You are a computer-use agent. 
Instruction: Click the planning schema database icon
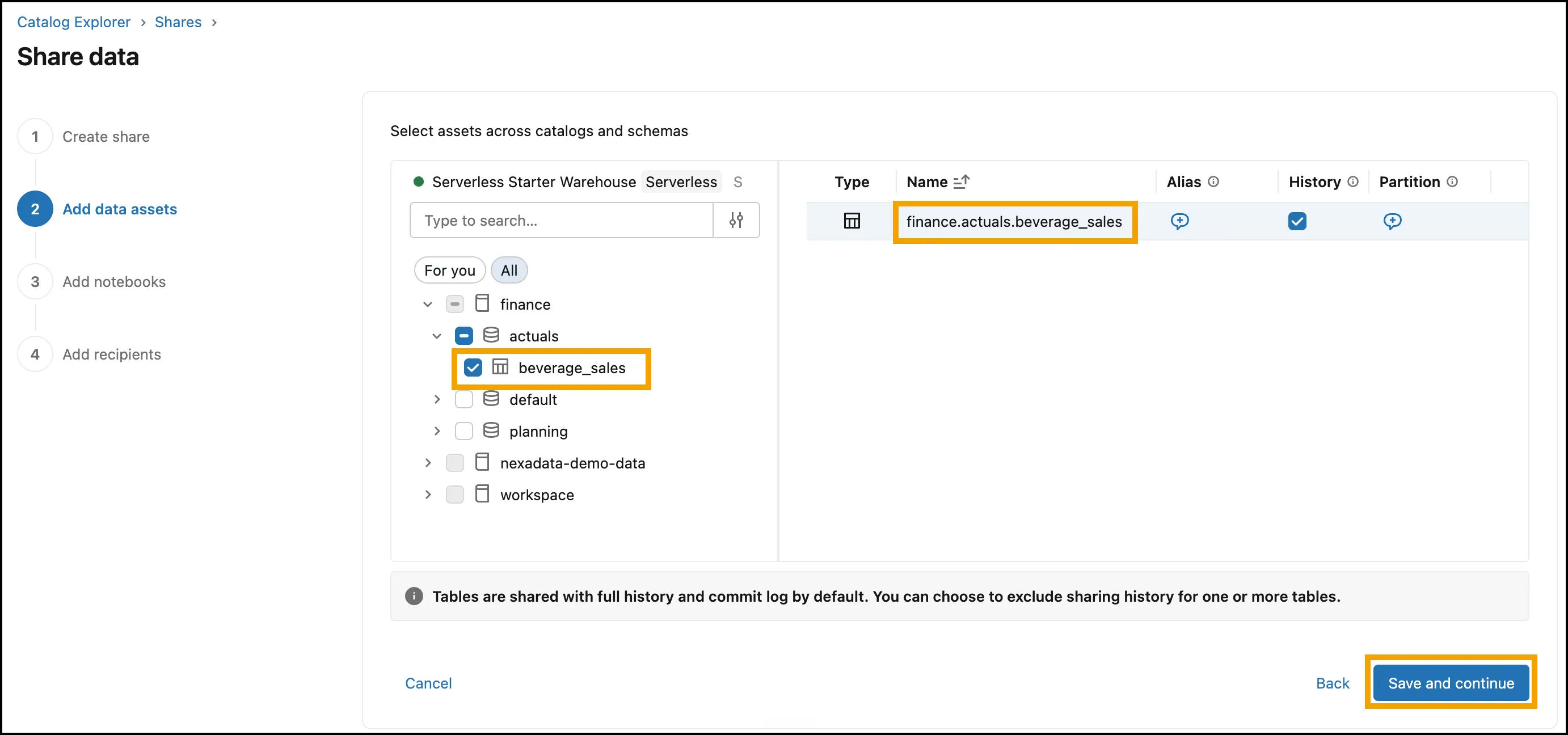[x=491, y=430]
